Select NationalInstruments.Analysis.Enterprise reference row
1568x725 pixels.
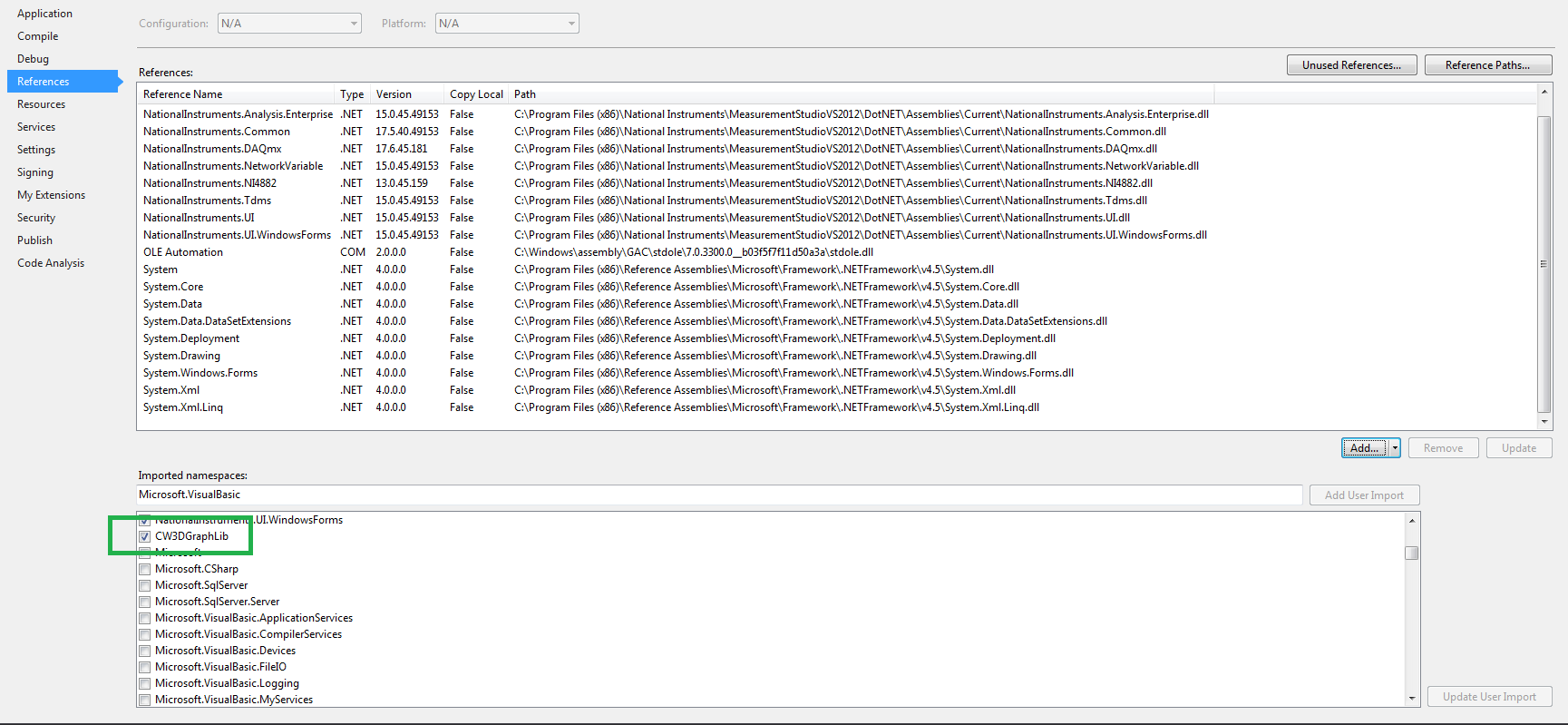[676, 114]
